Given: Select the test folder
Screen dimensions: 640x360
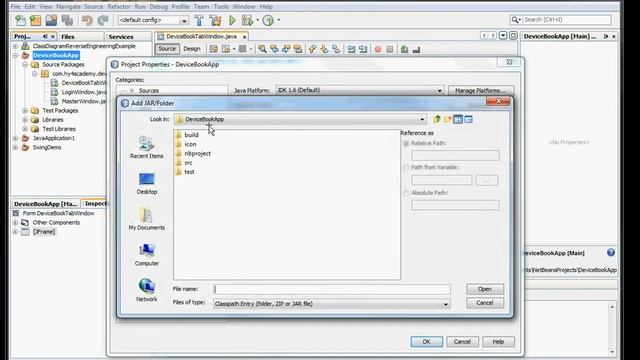Looking at the screenshot, I should tap(184, 172).
